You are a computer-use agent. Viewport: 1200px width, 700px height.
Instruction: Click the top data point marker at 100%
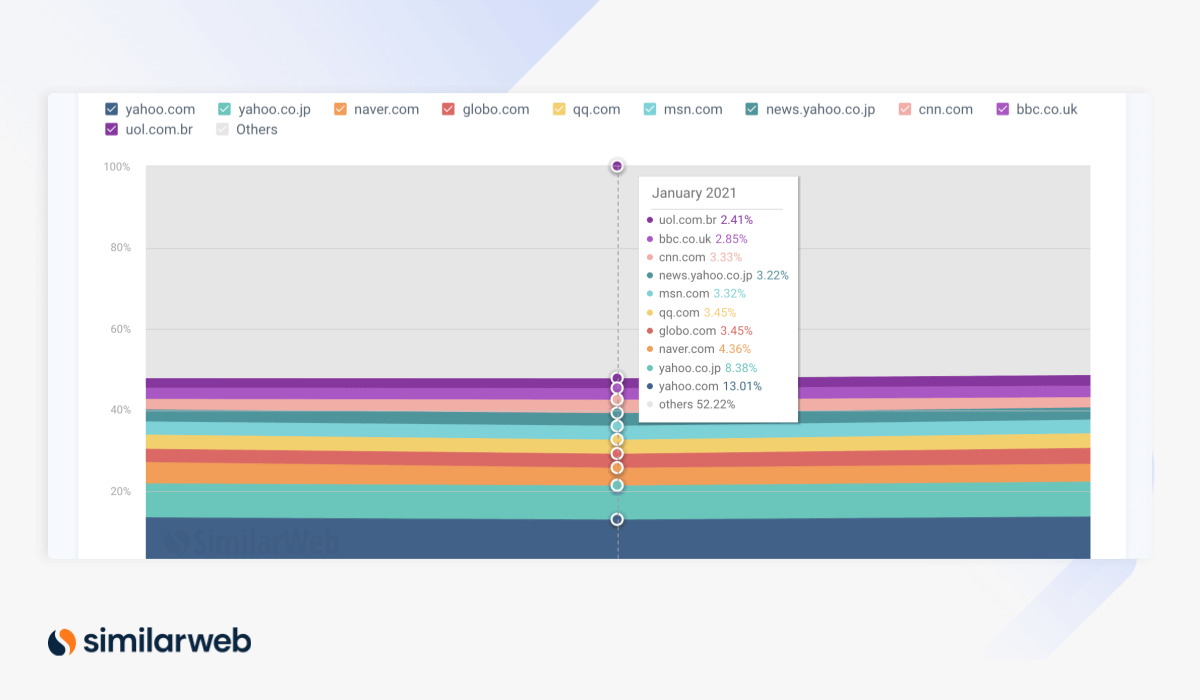[x=617, y=166]
